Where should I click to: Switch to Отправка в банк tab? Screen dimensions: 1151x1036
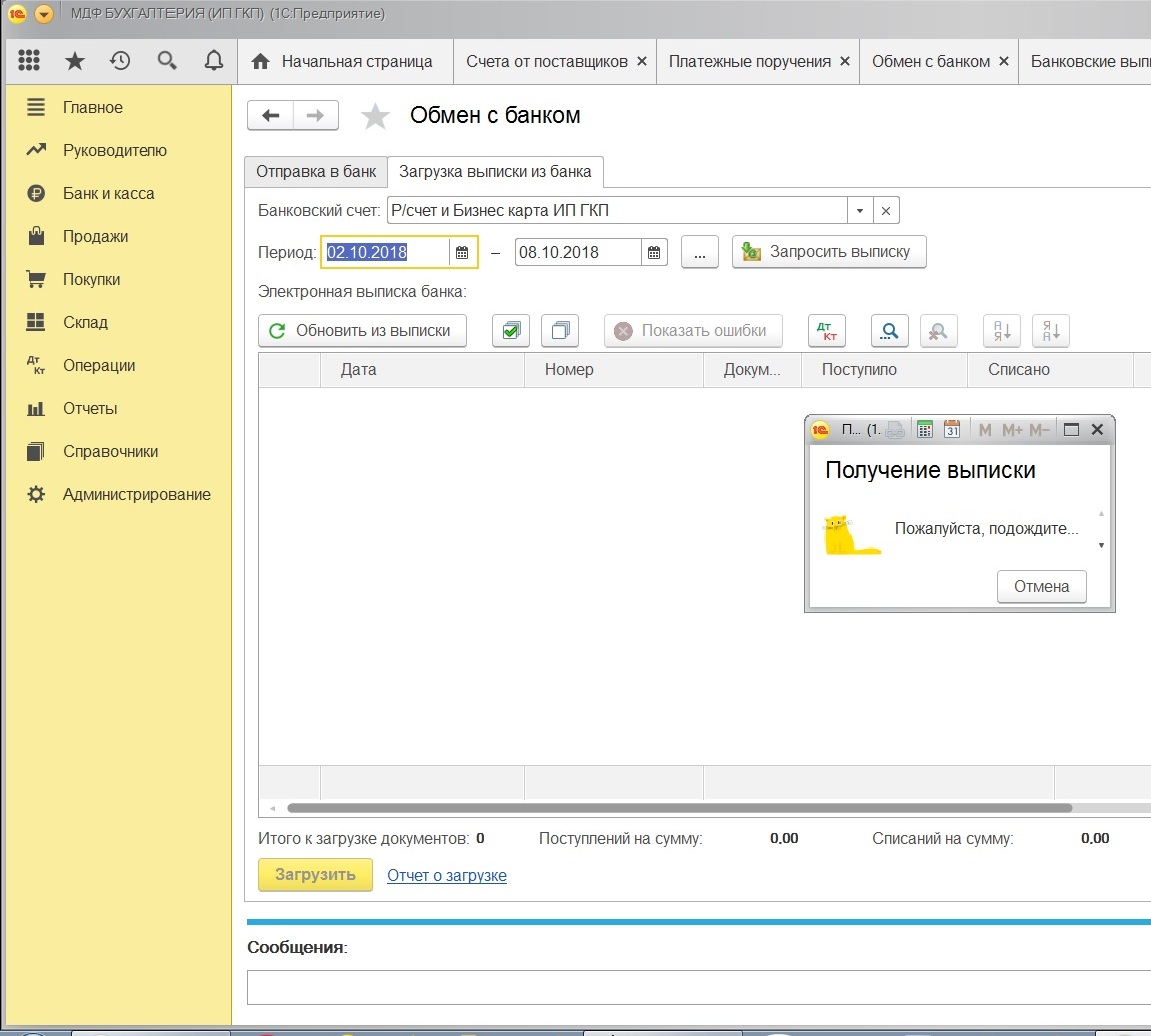(x=316, y=172)
